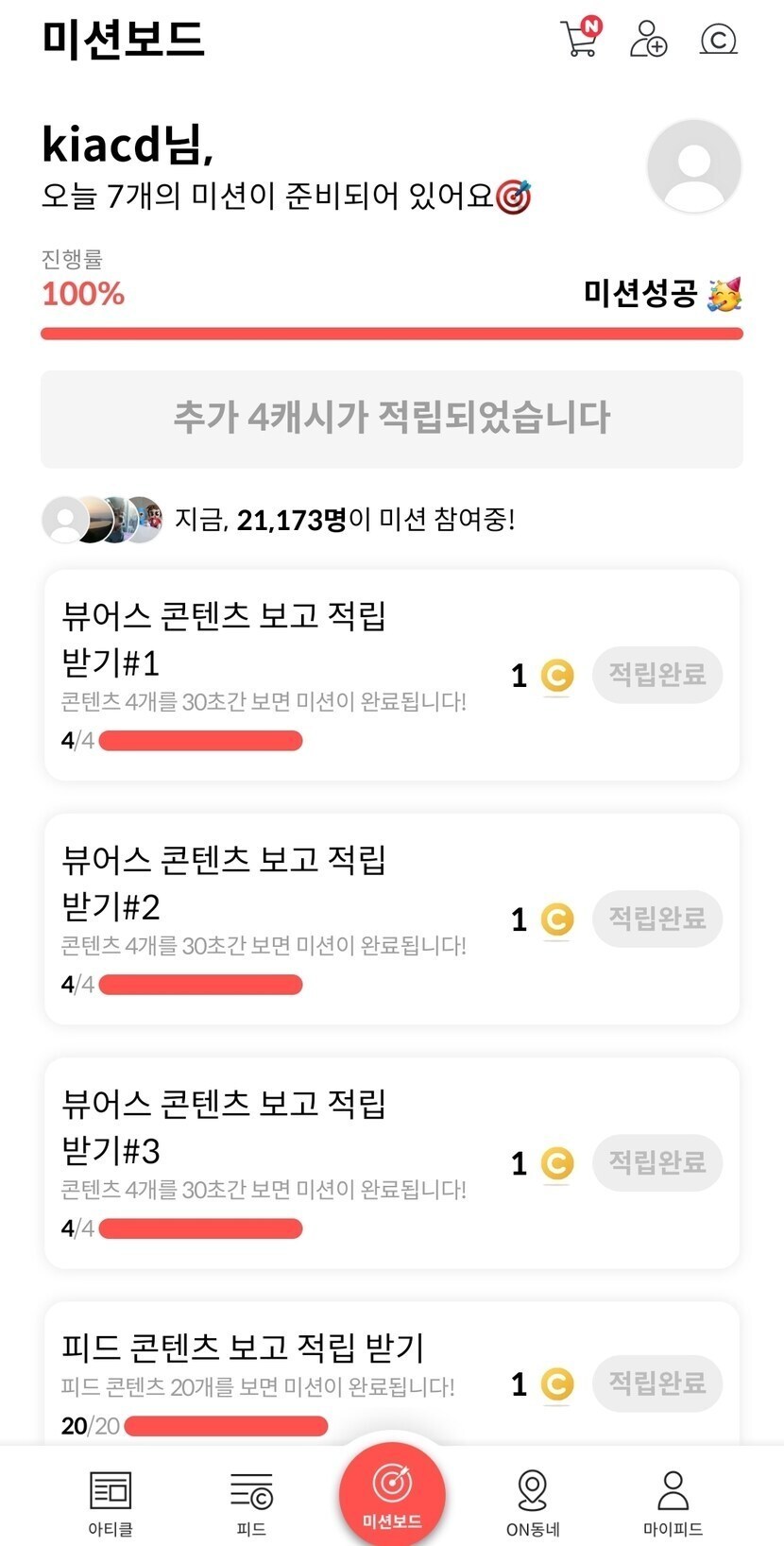Open the shopping cart icon
Image resolution: width=784 pixels, height=1546 pixels.
tap(579, 39)
